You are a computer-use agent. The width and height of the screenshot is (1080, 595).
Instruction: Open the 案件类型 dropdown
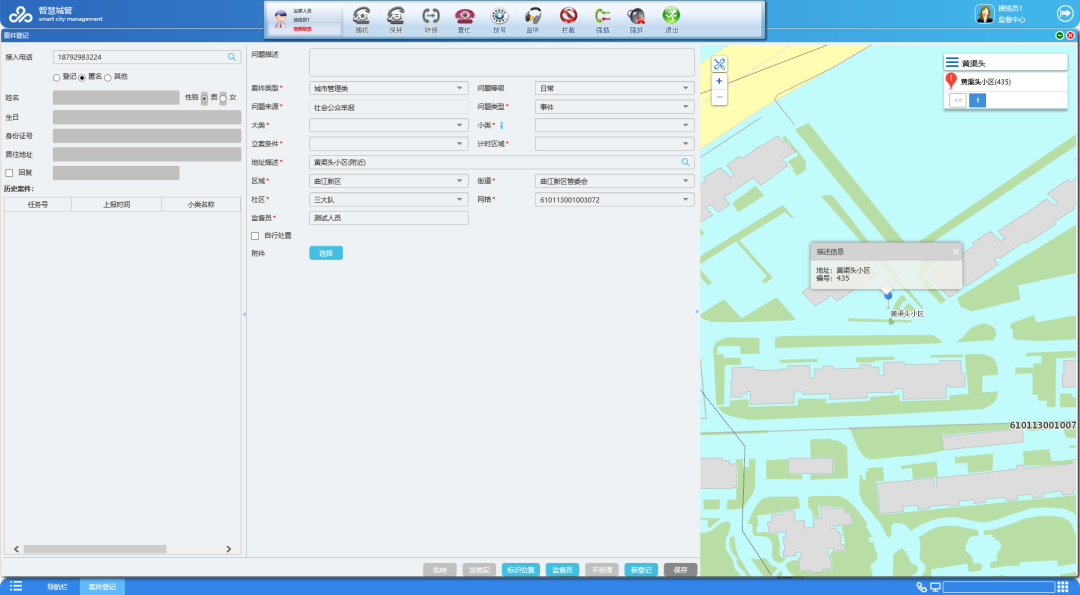[x=389, y=88]
